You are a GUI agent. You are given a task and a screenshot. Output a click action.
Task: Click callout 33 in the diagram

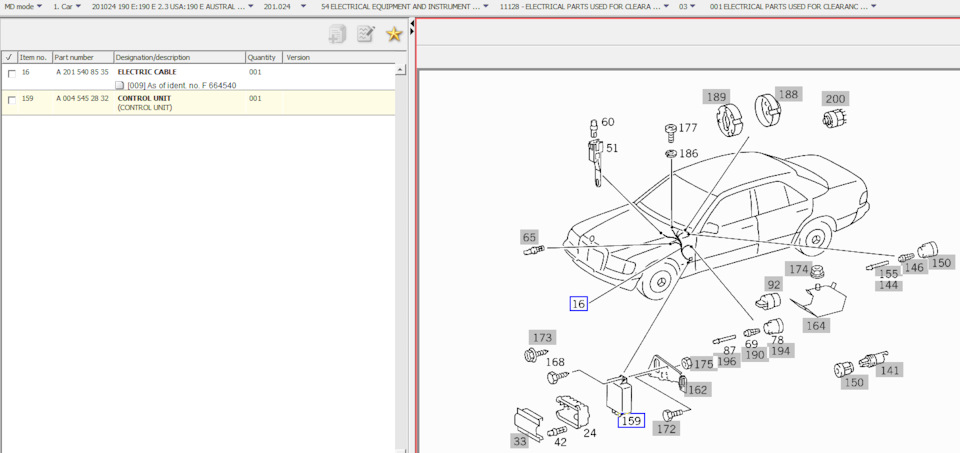[x=519, y=440]
